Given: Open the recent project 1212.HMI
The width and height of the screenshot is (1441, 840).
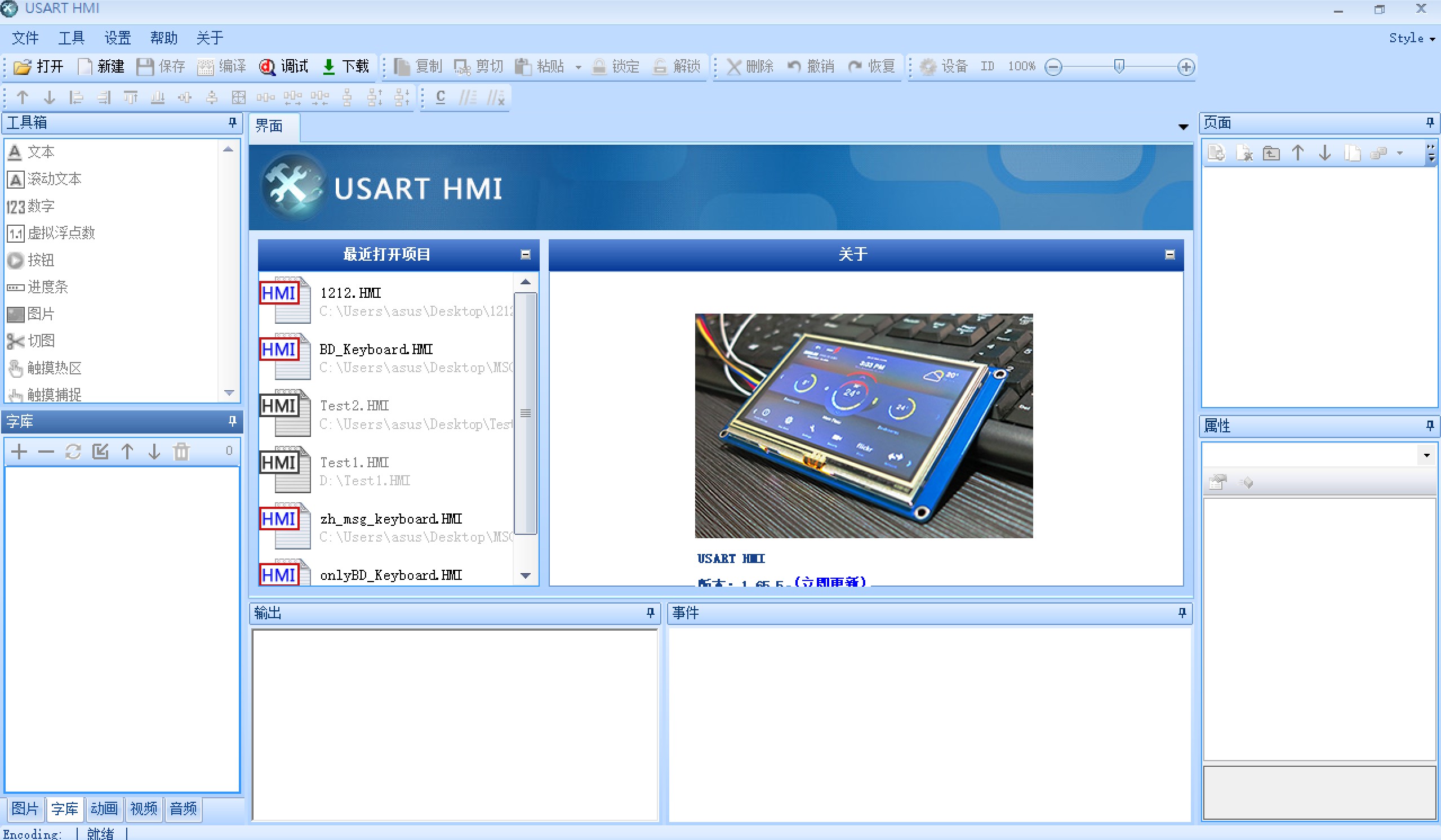Looking at the screenshot, I should (x=386, y=300).
